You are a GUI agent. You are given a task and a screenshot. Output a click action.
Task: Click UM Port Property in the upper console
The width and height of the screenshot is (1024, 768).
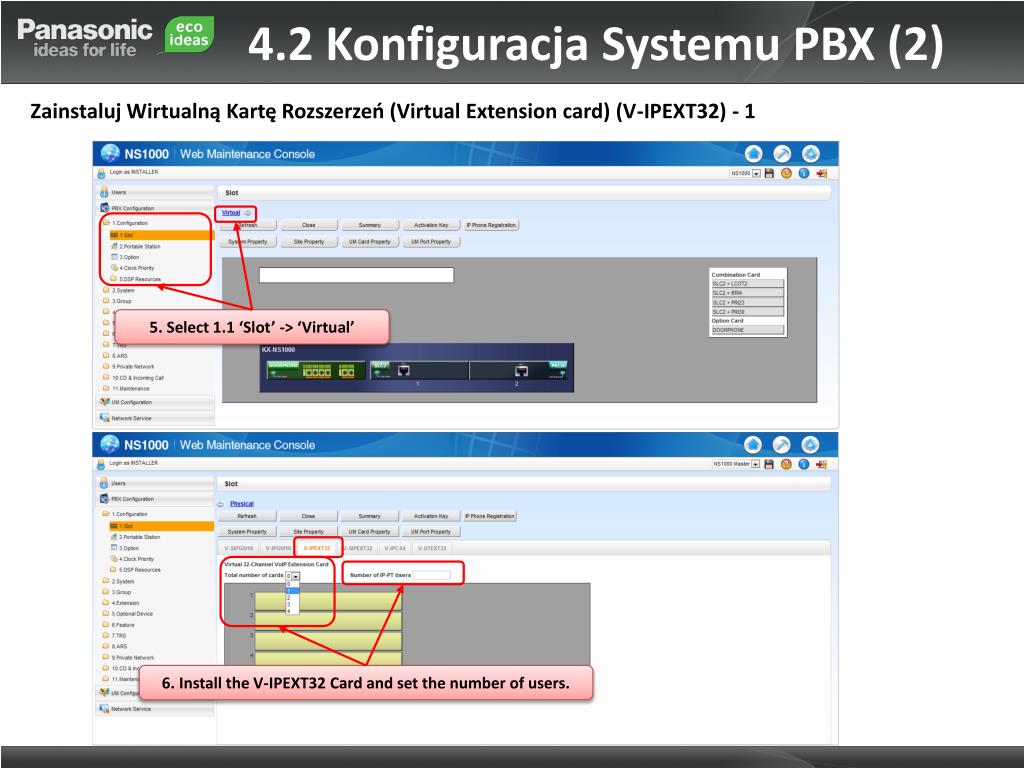pyautogui.click(x=431, y=242)
